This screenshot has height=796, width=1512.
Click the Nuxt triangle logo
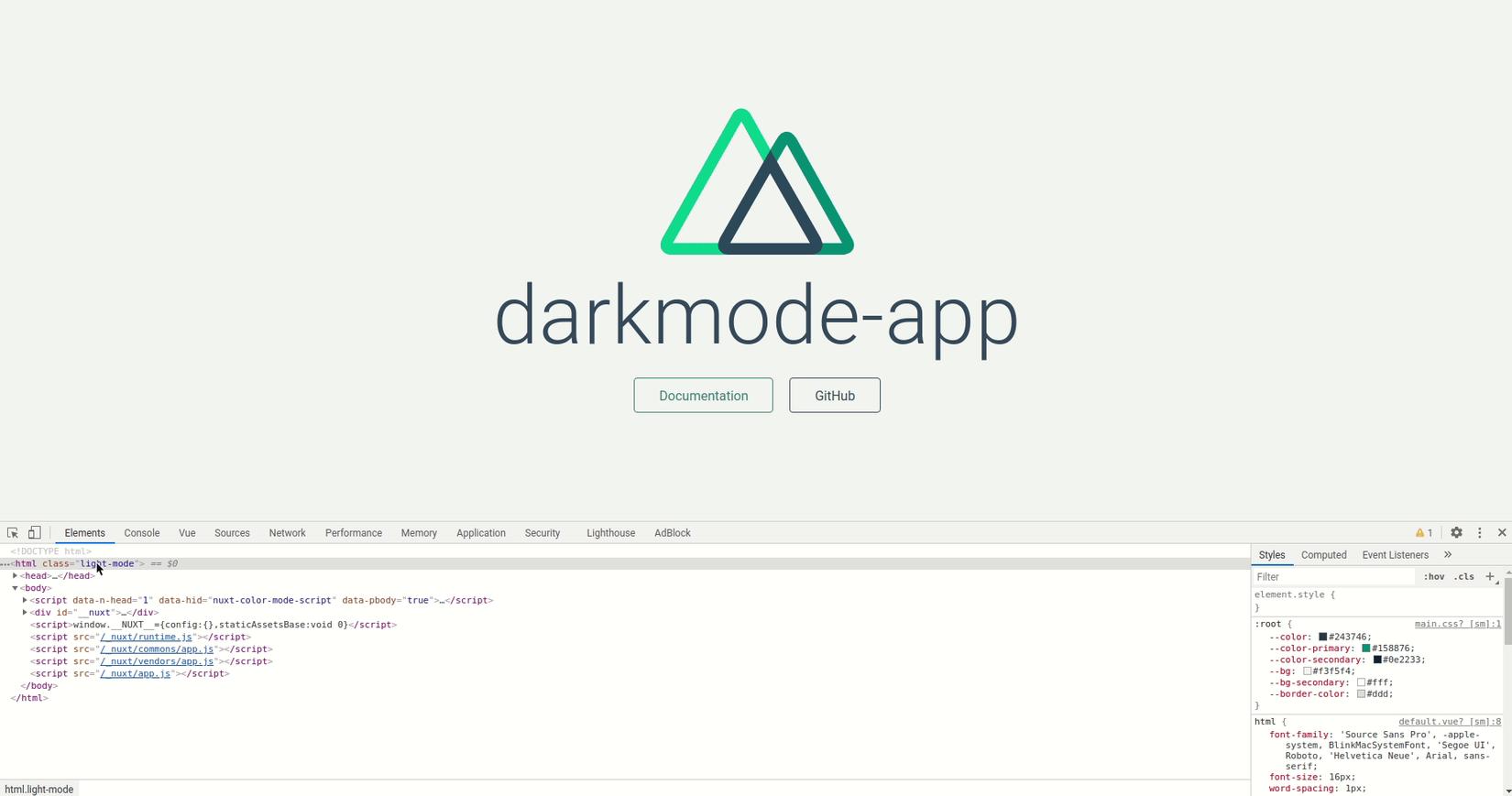757,181
